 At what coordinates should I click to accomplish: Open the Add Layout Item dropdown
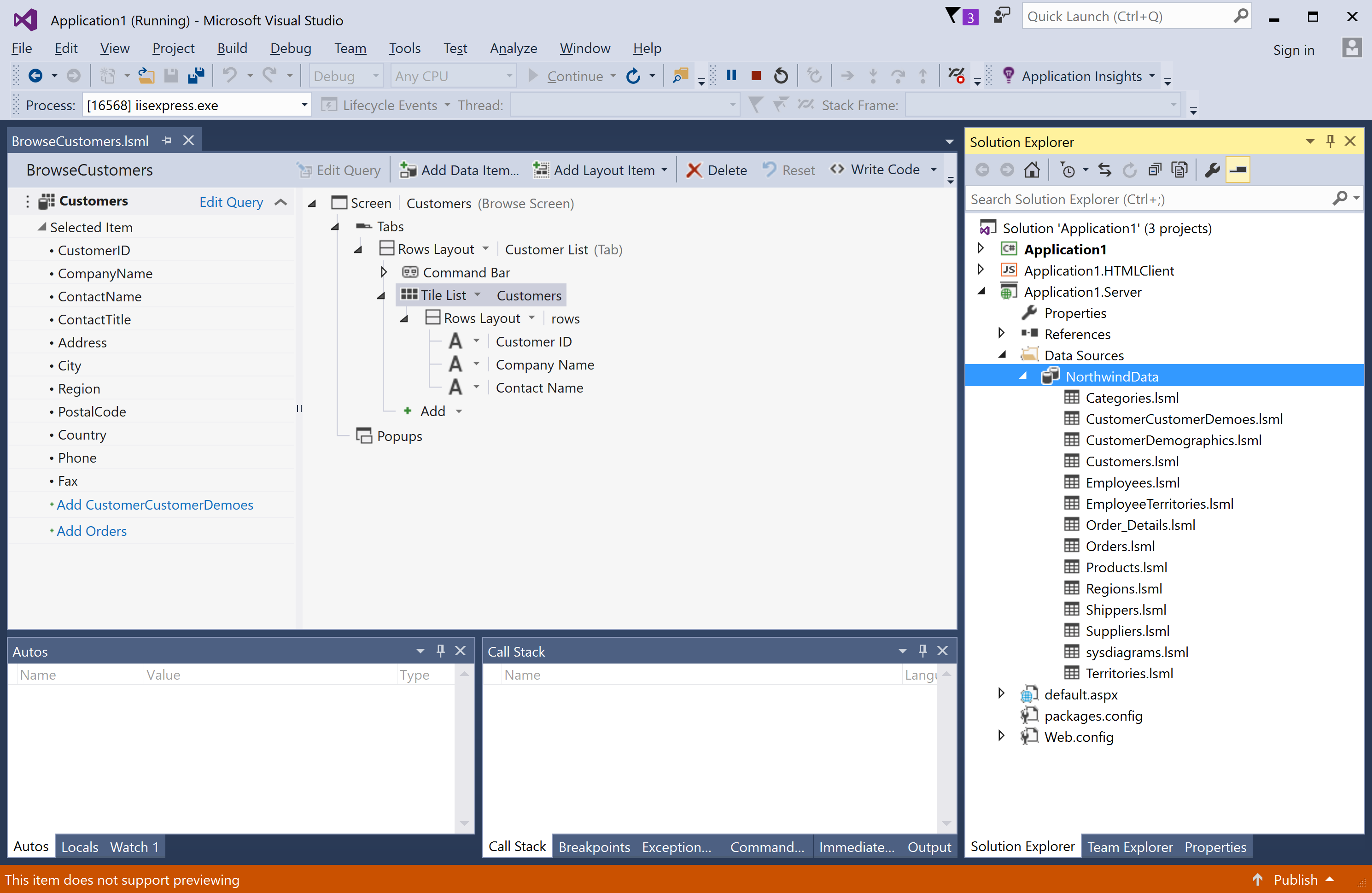point(665,170)
